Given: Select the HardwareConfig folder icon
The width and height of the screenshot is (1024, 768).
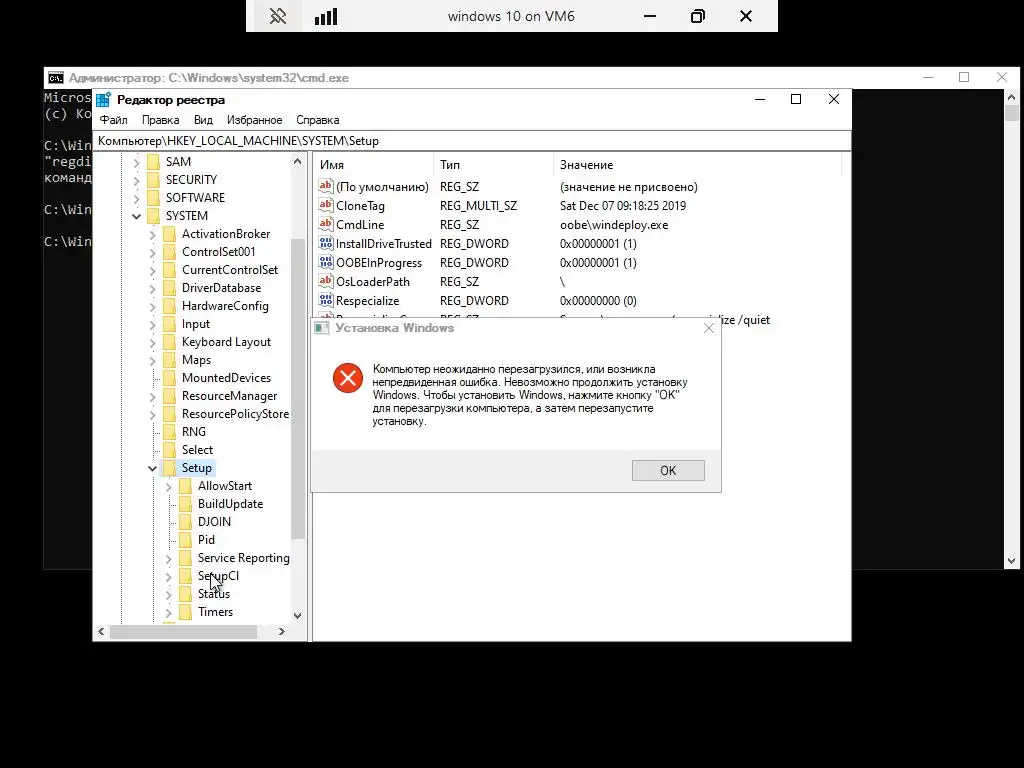Looking at the screenshot, I should (x=170, y=306).
